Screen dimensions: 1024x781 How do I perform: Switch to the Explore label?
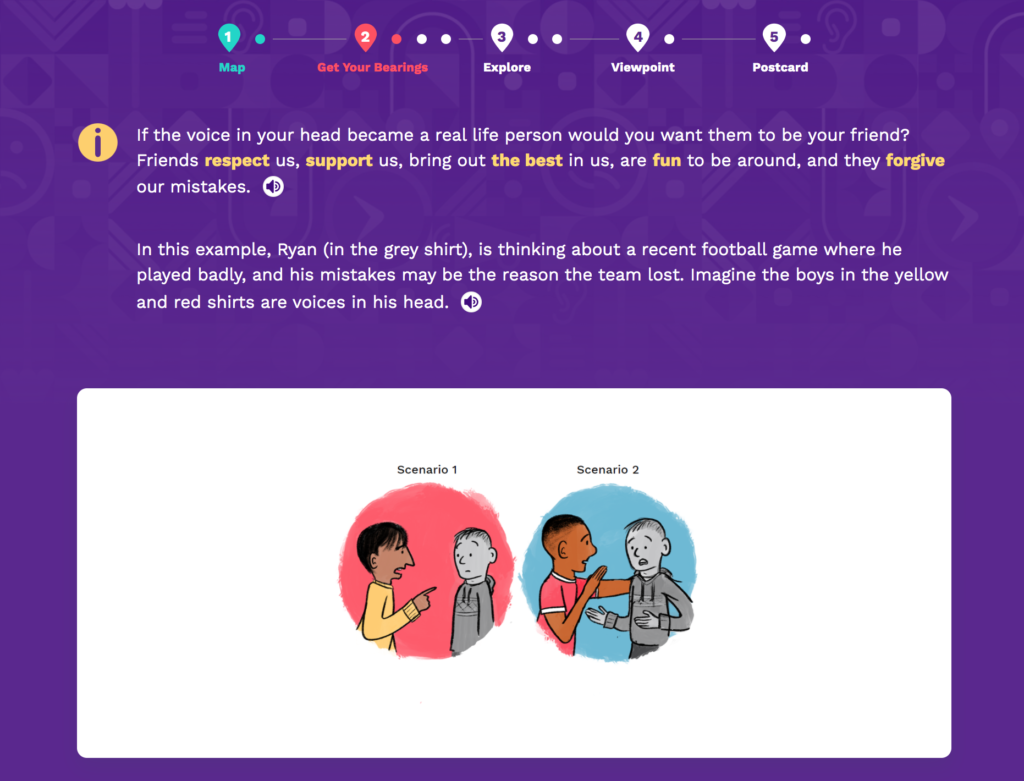507,67
